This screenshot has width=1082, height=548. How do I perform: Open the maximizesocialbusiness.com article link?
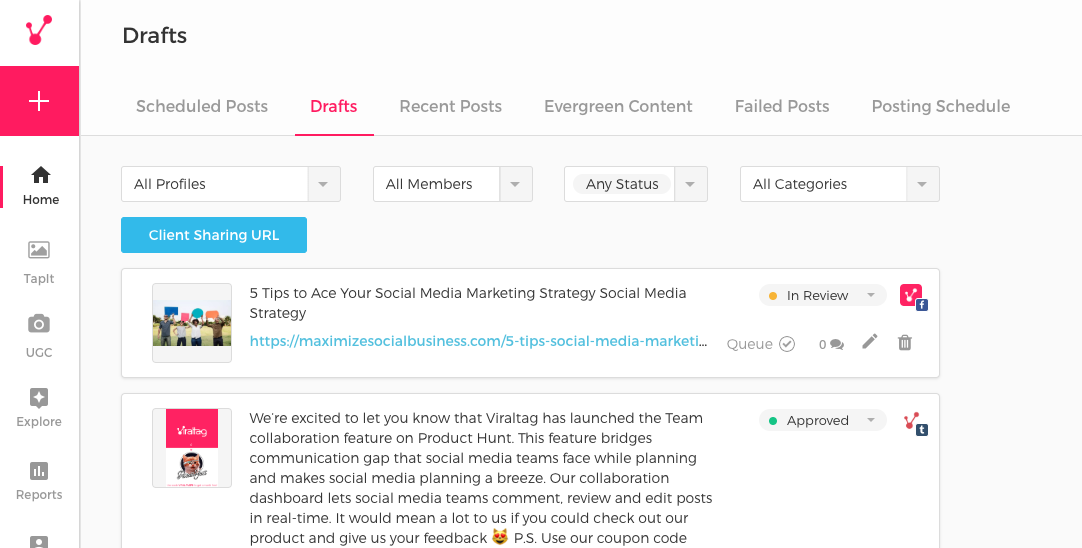pos(478,341)
